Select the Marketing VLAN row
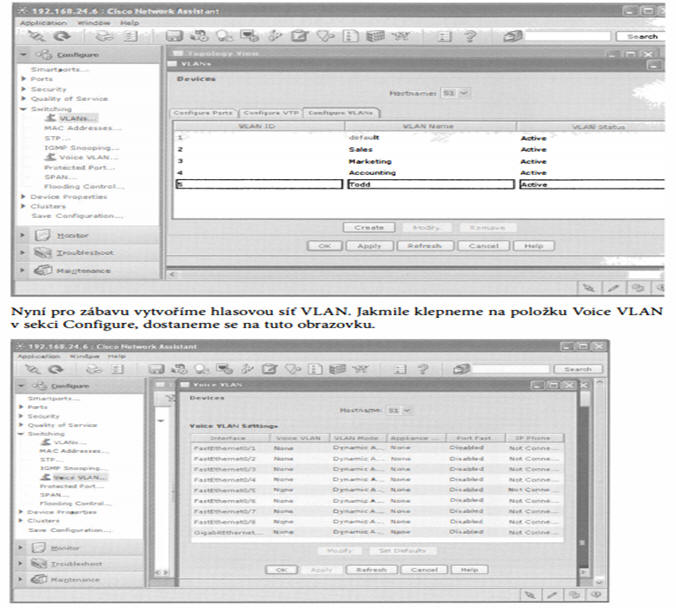The width and height of the screenshot is (676, 608). pyautogui.click(x=418, y=161)
